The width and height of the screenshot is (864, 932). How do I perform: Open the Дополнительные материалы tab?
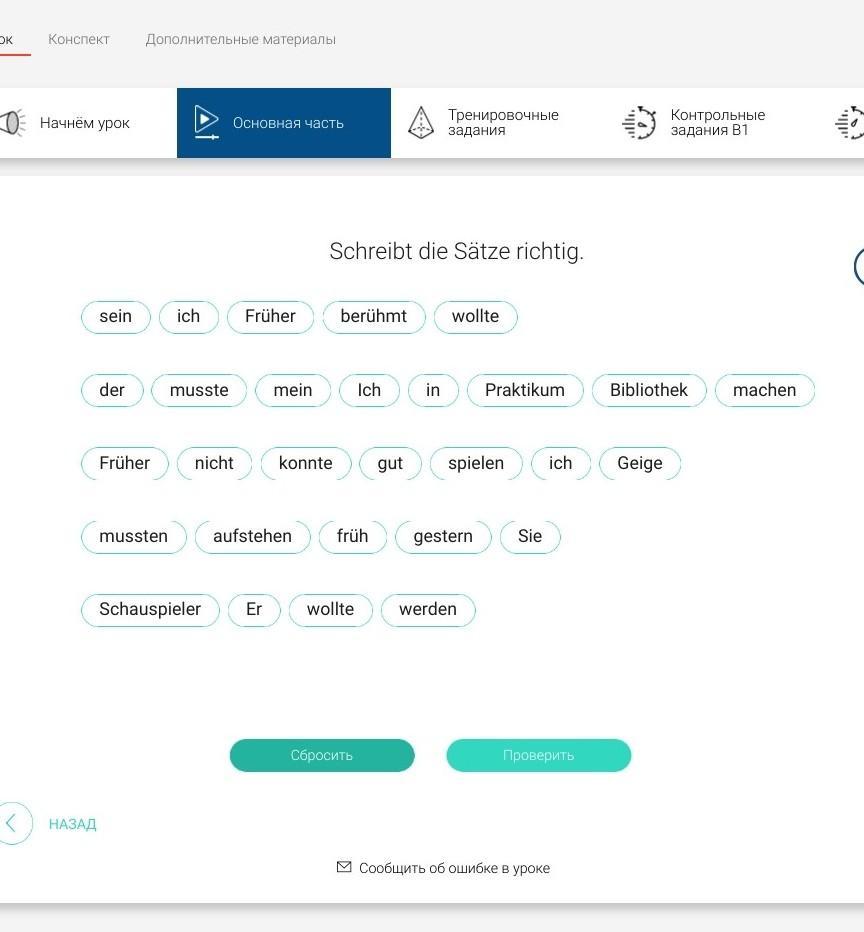[x=241, y=39]
